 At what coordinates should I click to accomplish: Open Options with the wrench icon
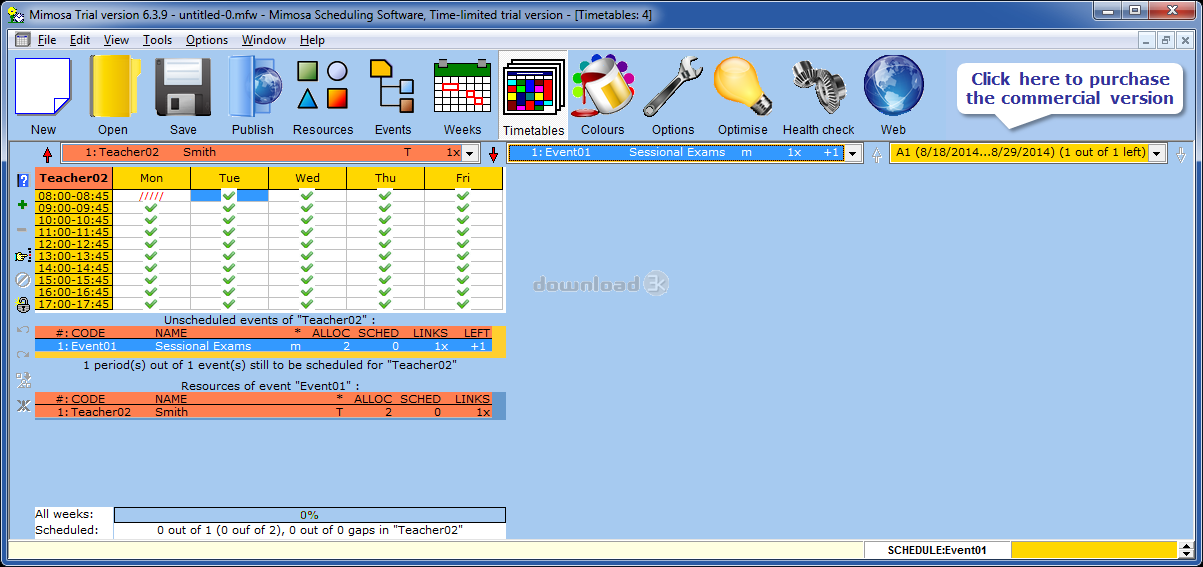(673, 96)
